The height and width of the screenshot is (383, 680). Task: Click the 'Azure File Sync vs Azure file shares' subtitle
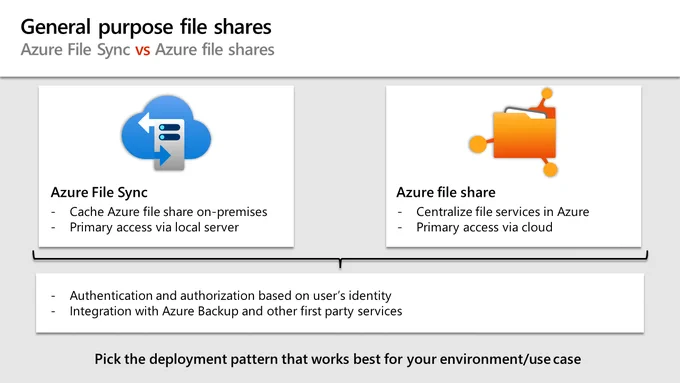pos(147,49)
